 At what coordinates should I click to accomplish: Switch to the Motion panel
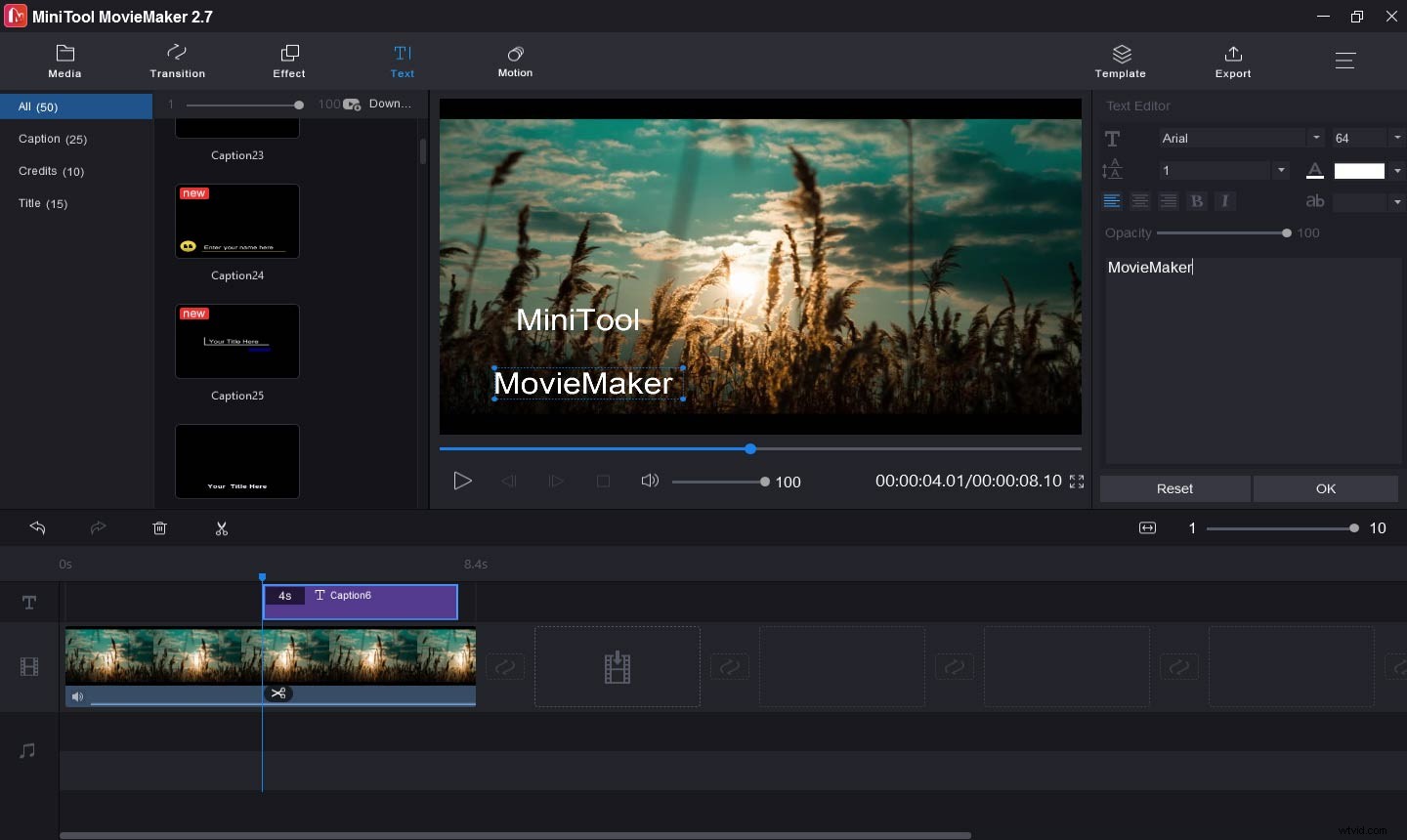tap(515, 61)
